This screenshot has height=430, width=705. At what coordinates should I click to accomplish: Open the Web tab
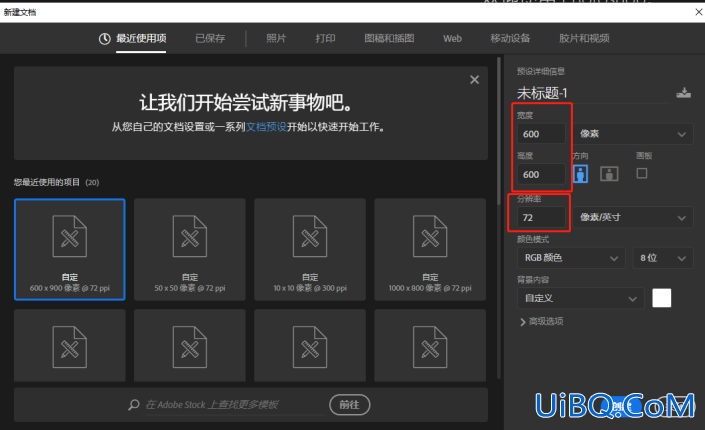[x=452, y=39]
